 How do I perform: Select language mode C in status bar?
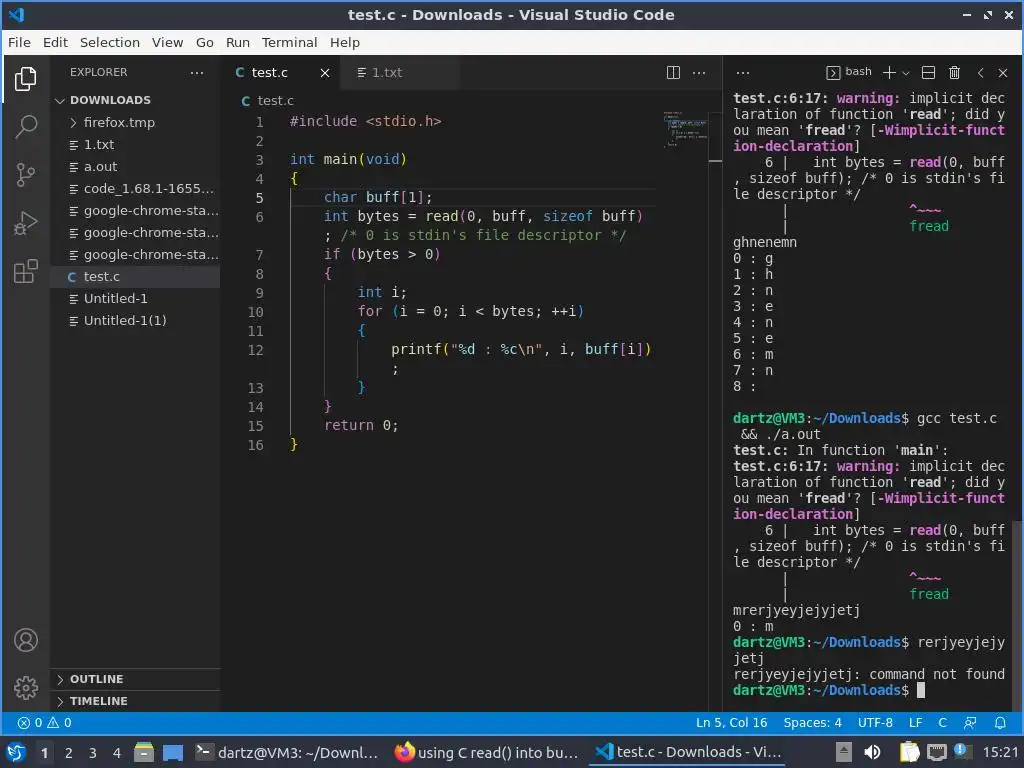942,723
